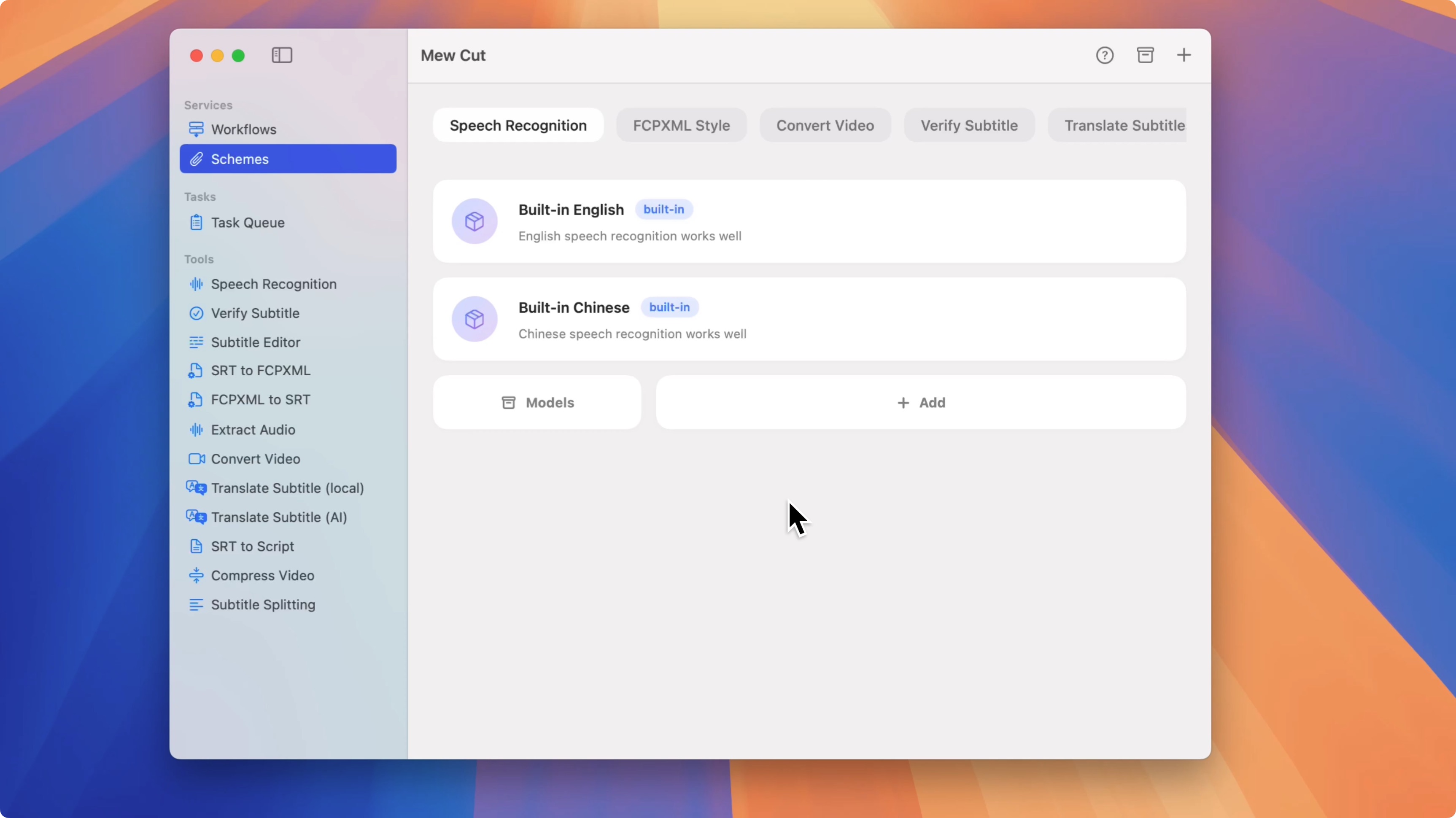Open Compress Video in sidebar
Screen dimensions: 1456x818
click(262, 576)
